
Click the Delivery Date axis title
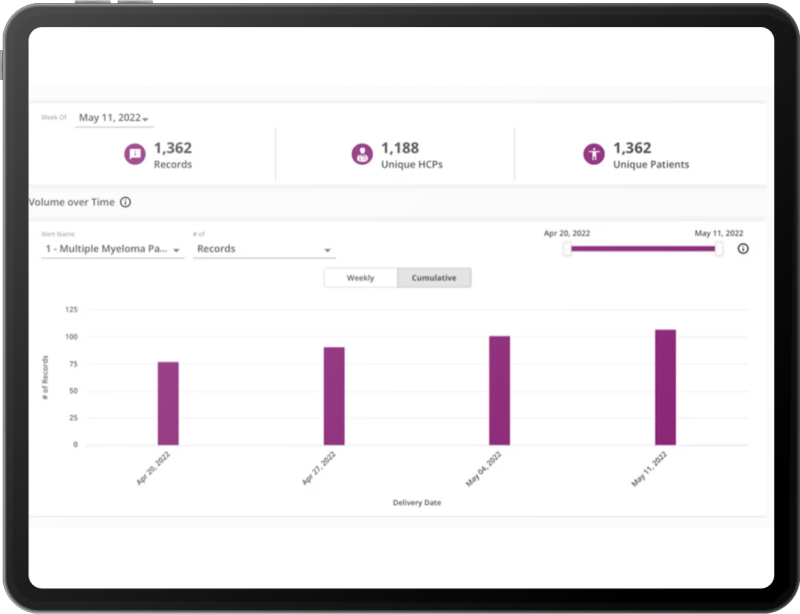pyautogui.click(x=417, y=503)
